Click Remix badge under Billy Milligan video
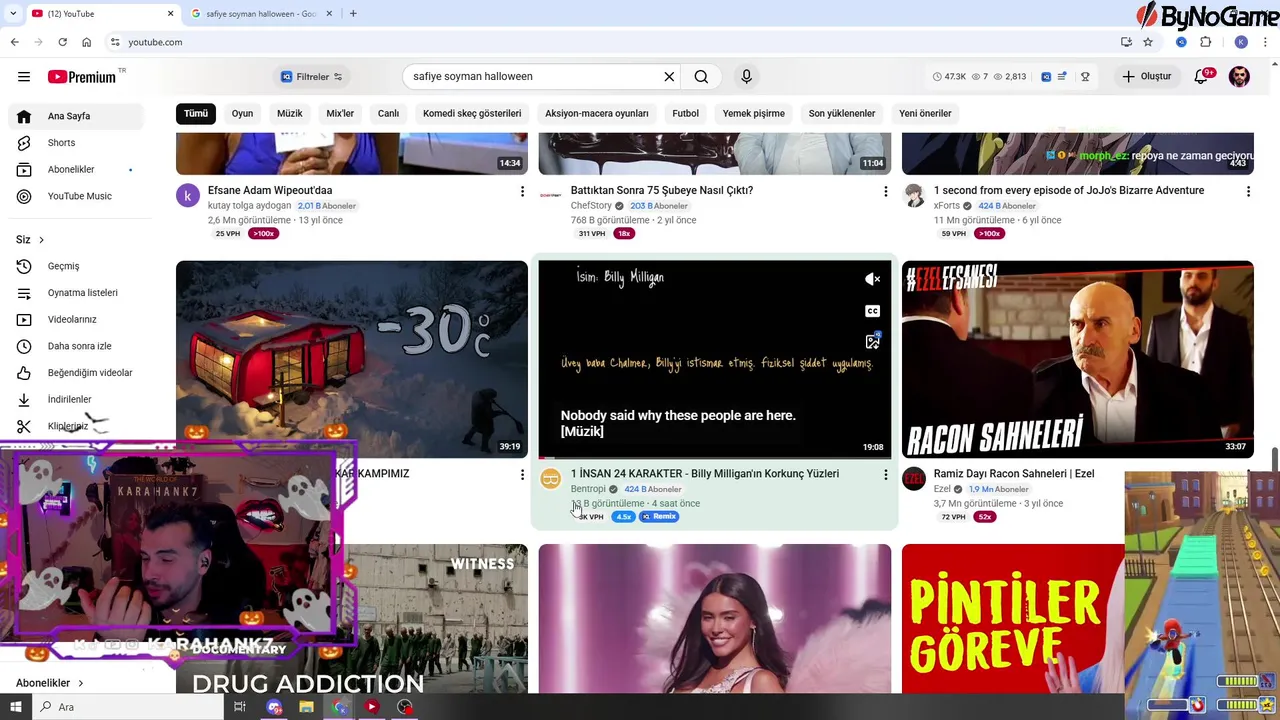Viewport: 1280px width, 720px height. 659,517
